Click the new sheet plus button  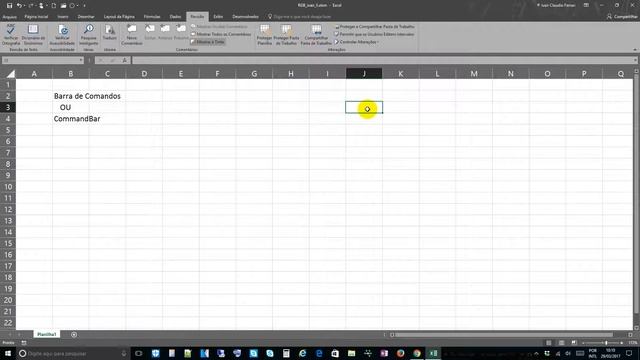click(74, 335)
